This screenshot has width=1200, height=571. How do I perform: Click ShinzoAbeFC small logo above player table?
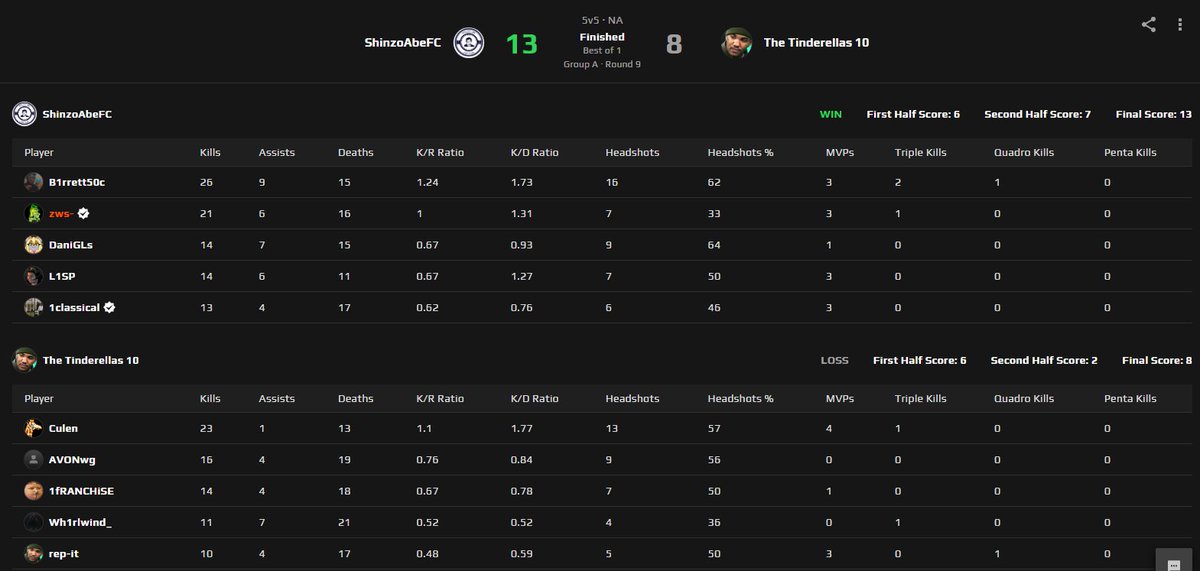coord(24,114)
